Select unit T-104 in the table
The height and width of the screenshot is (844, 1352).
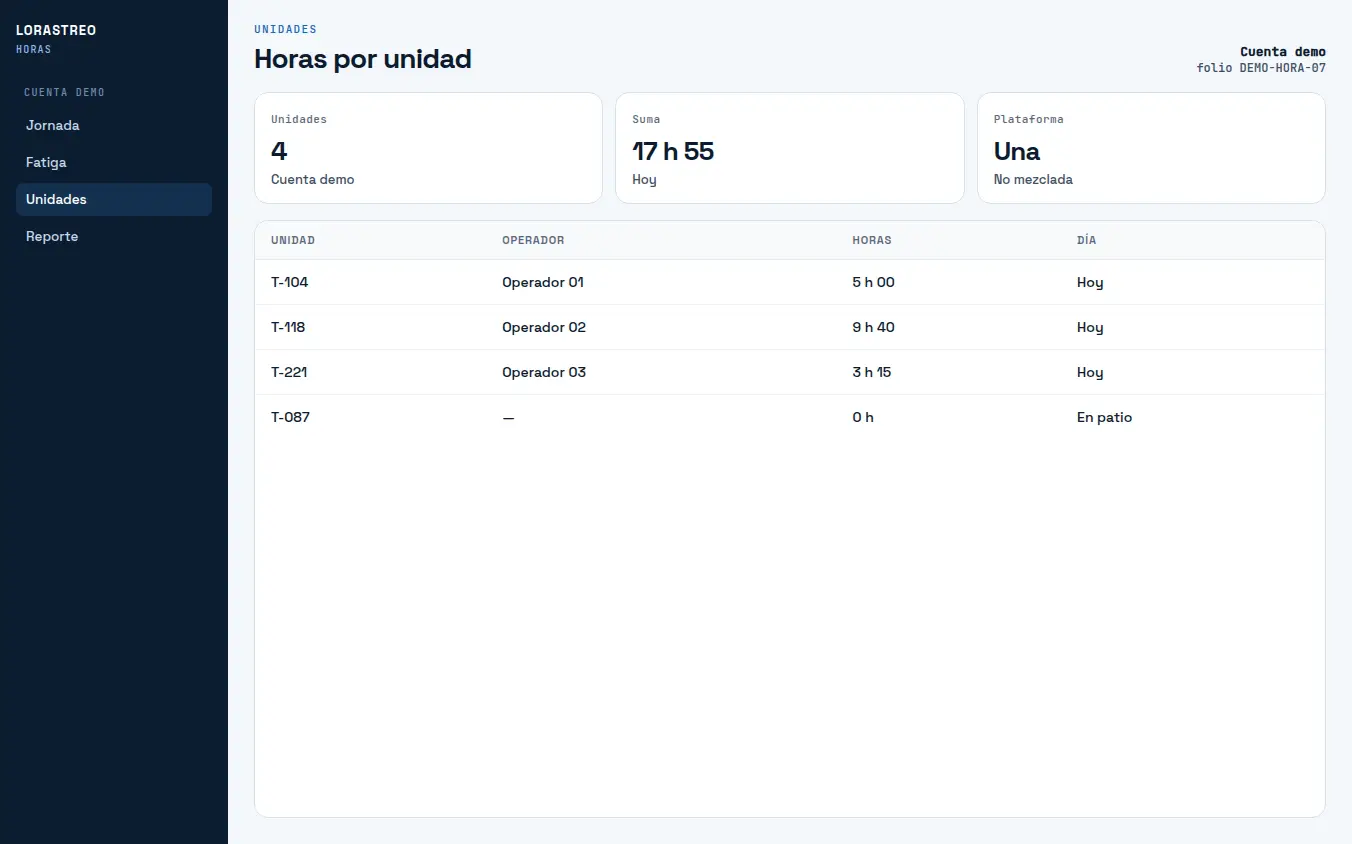point(290,282)
